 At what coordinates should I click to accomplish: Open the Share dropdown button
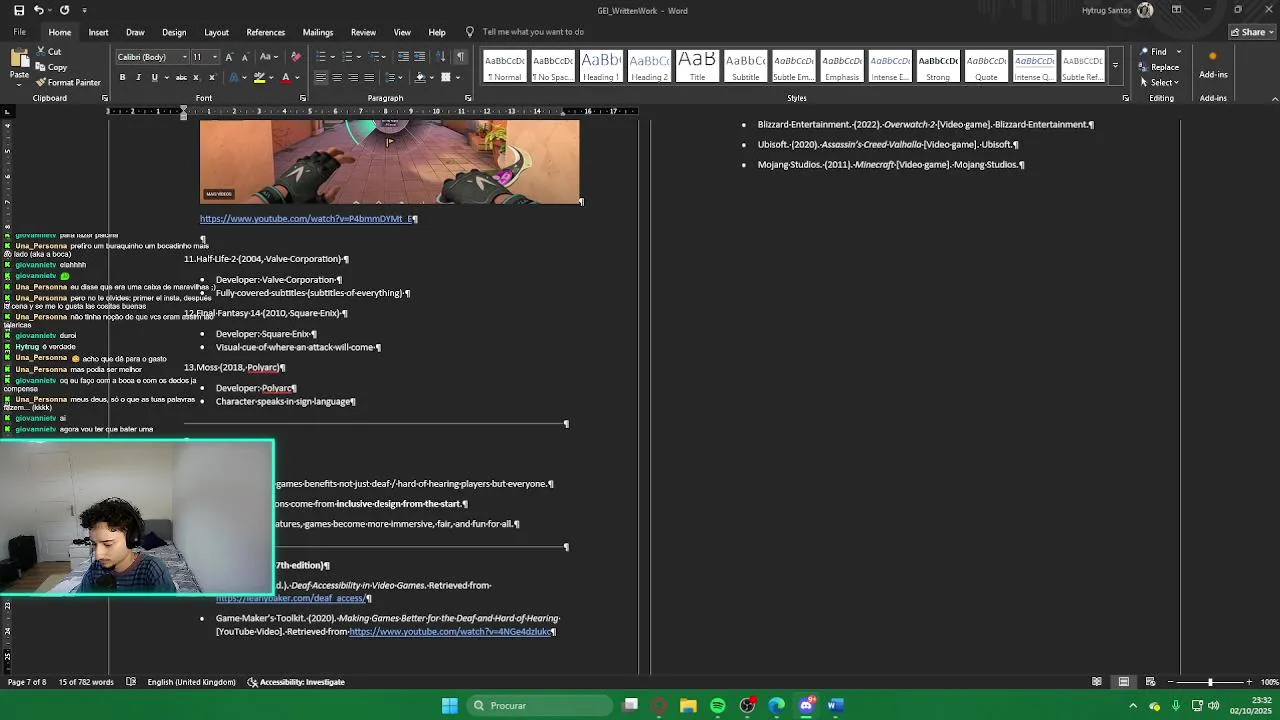pos(1253,32)
